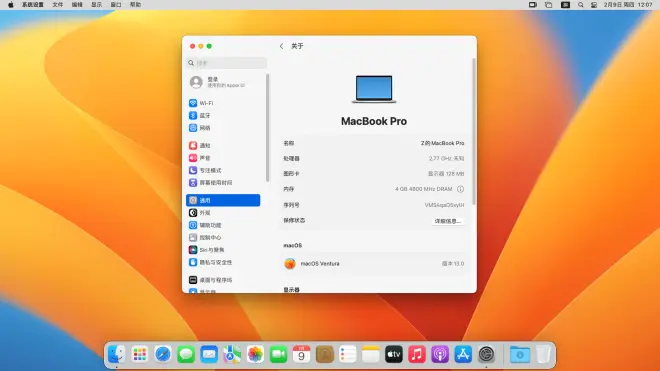Open the Apple menu

[x=11, y=5]
